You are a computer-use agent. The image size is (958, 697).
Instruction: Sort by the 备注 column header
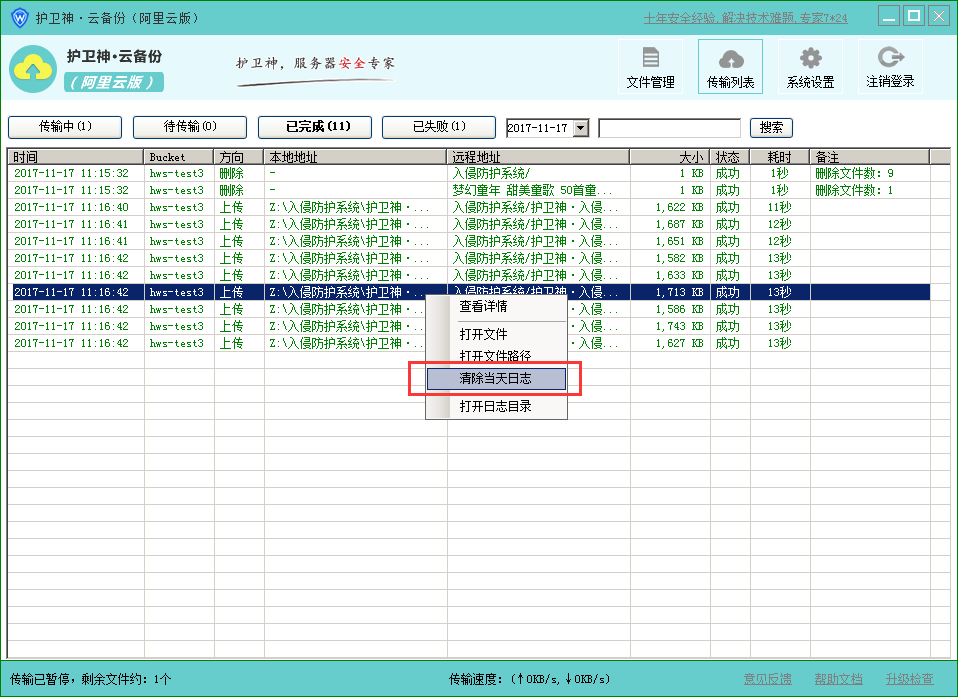pyautogui.click(x=870, y=157)
